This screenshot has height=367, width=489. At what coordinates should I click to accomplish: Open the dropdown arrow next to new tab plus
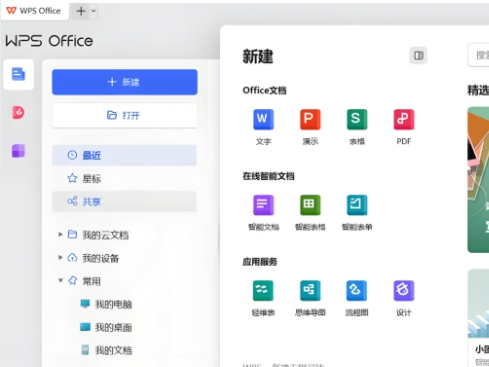[x=94, y=11]
